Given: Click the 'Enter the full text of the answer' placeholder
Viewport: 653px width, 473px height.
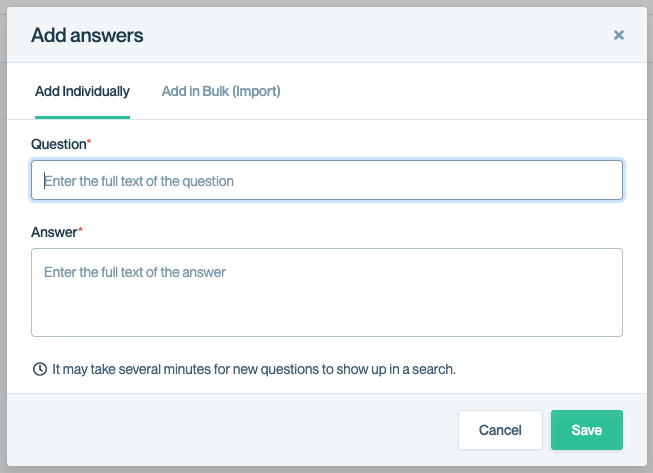Looking at the screenshot, I should pyautogui.click(x=135, y=272).
